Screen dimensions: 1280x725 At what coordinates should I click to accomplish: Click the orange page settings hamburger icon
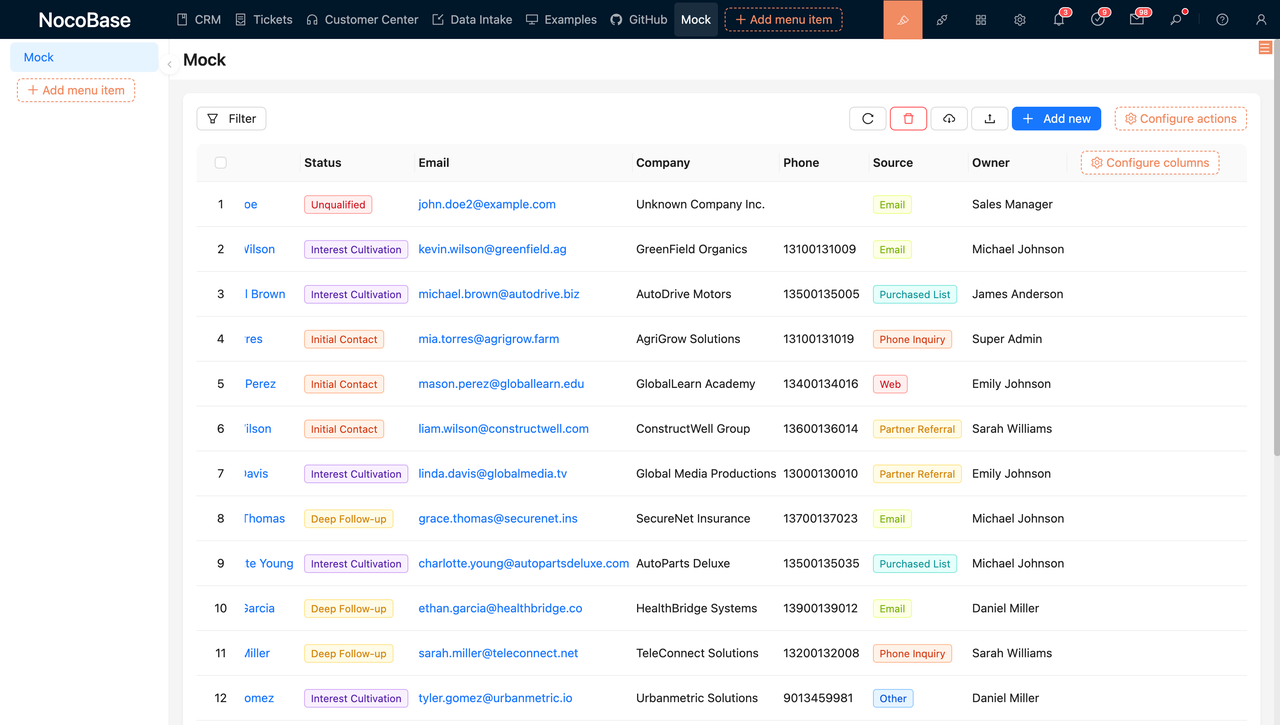pos(1265,48)
